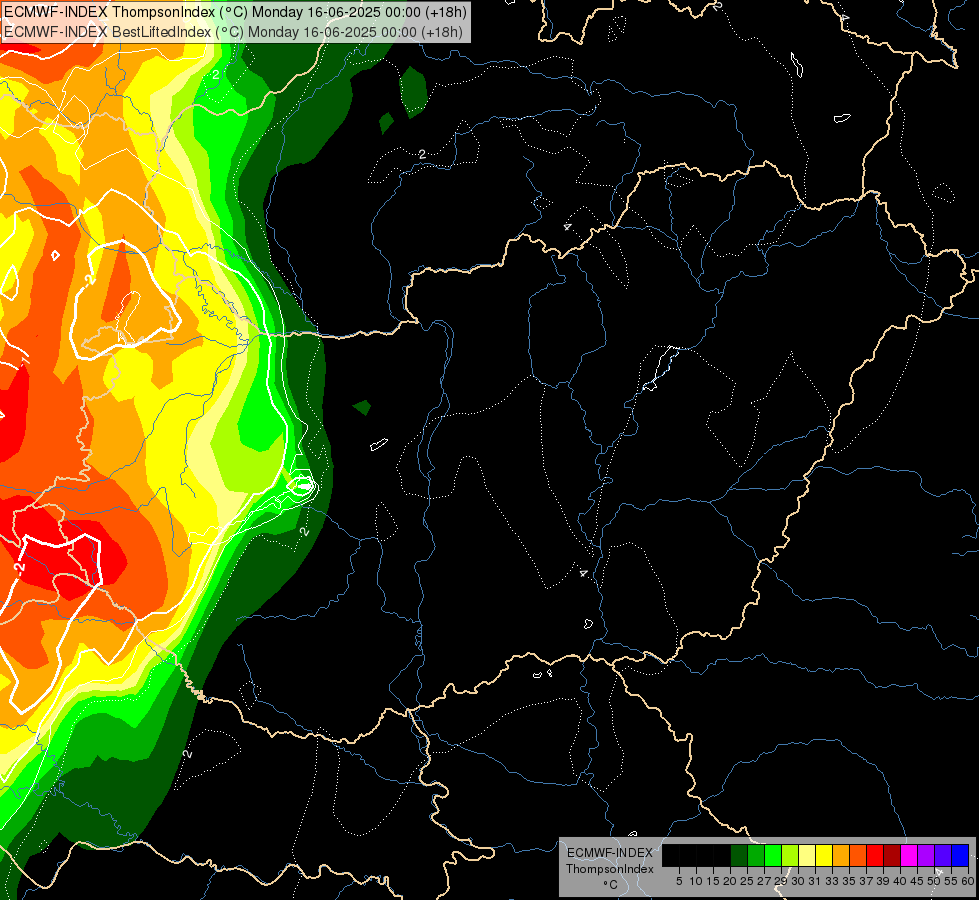Click the legend tick value '5'

(679, 881)
